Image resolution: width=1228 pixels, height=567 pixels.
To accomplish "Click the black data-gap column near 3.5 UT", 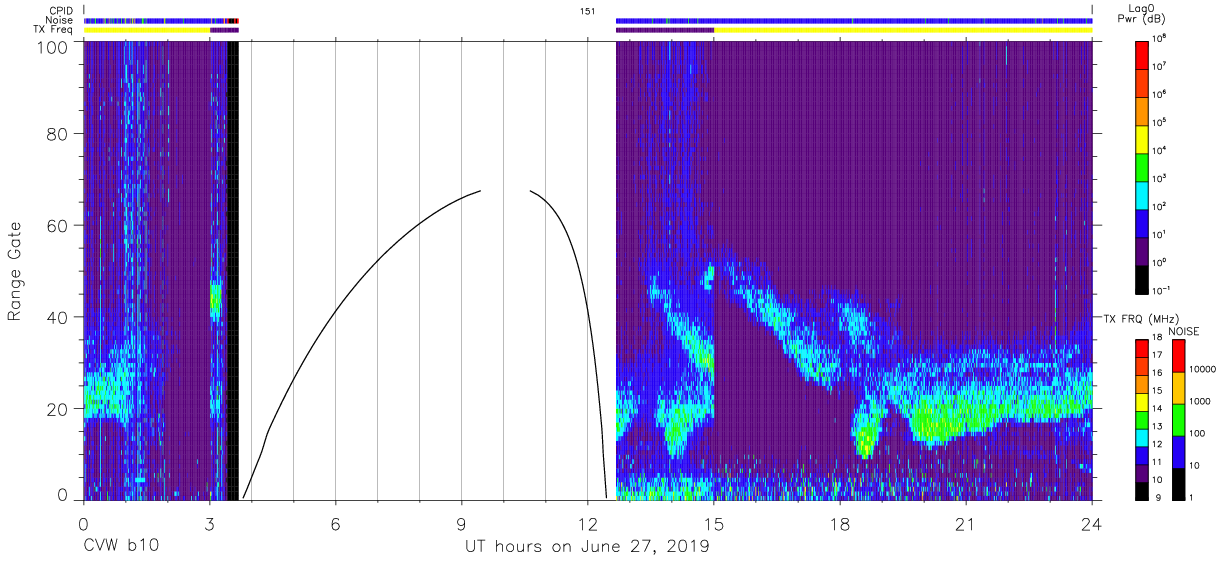I will click(233, 270).
